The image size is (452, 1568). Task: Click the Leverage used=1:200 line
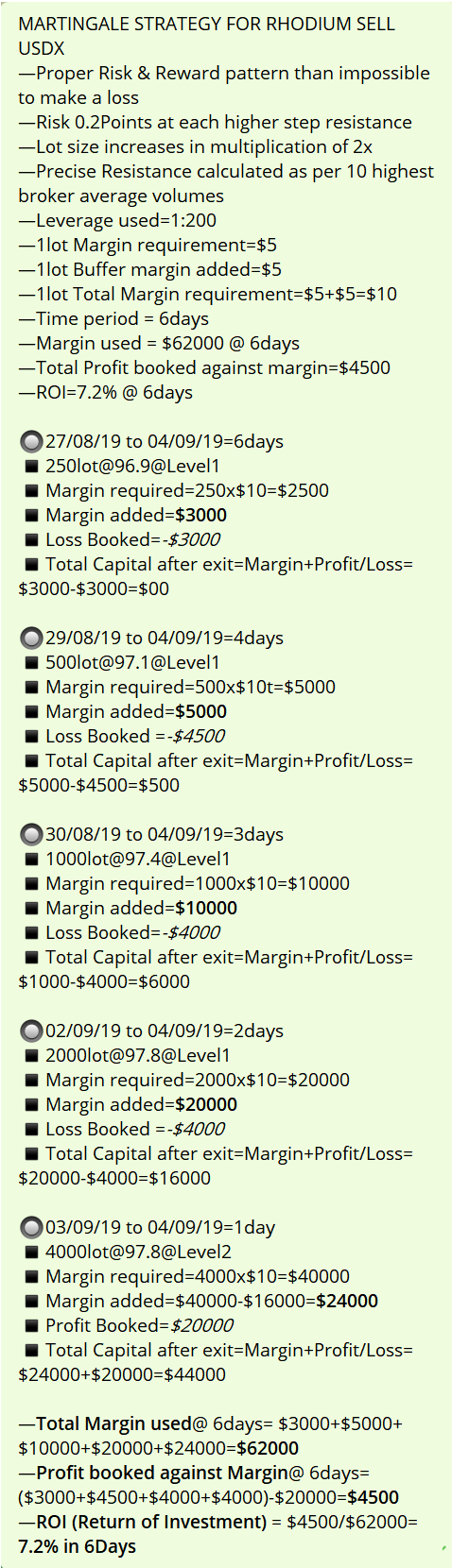[117, 220]
